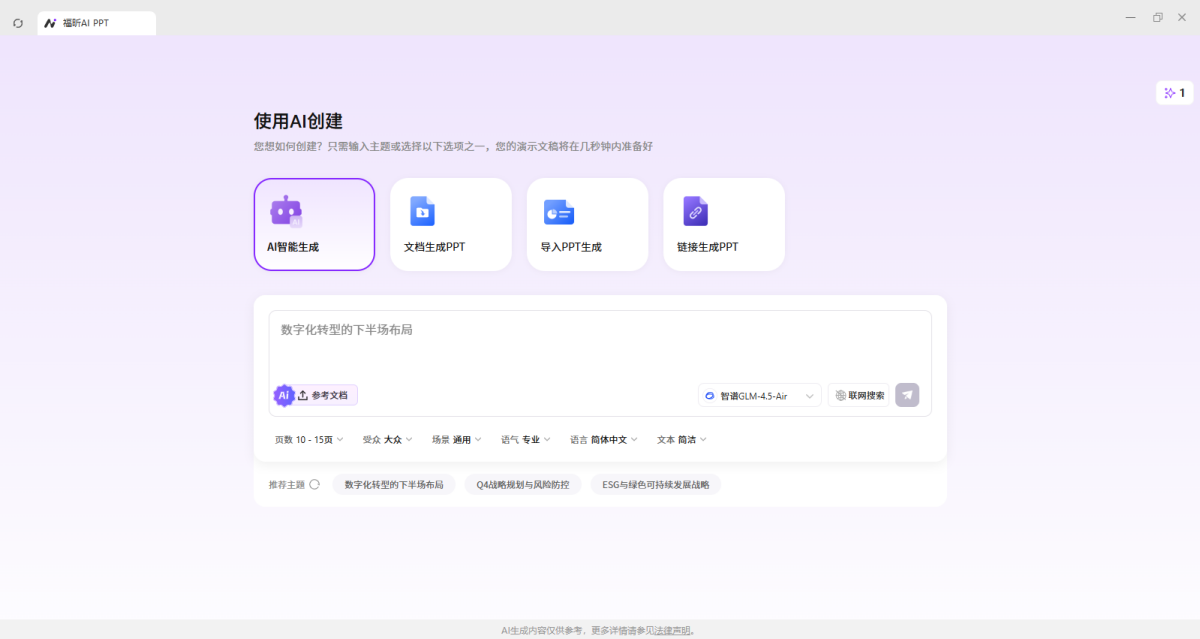
Task: Toggle 联网搜索 web search
Action: point(859,395)
